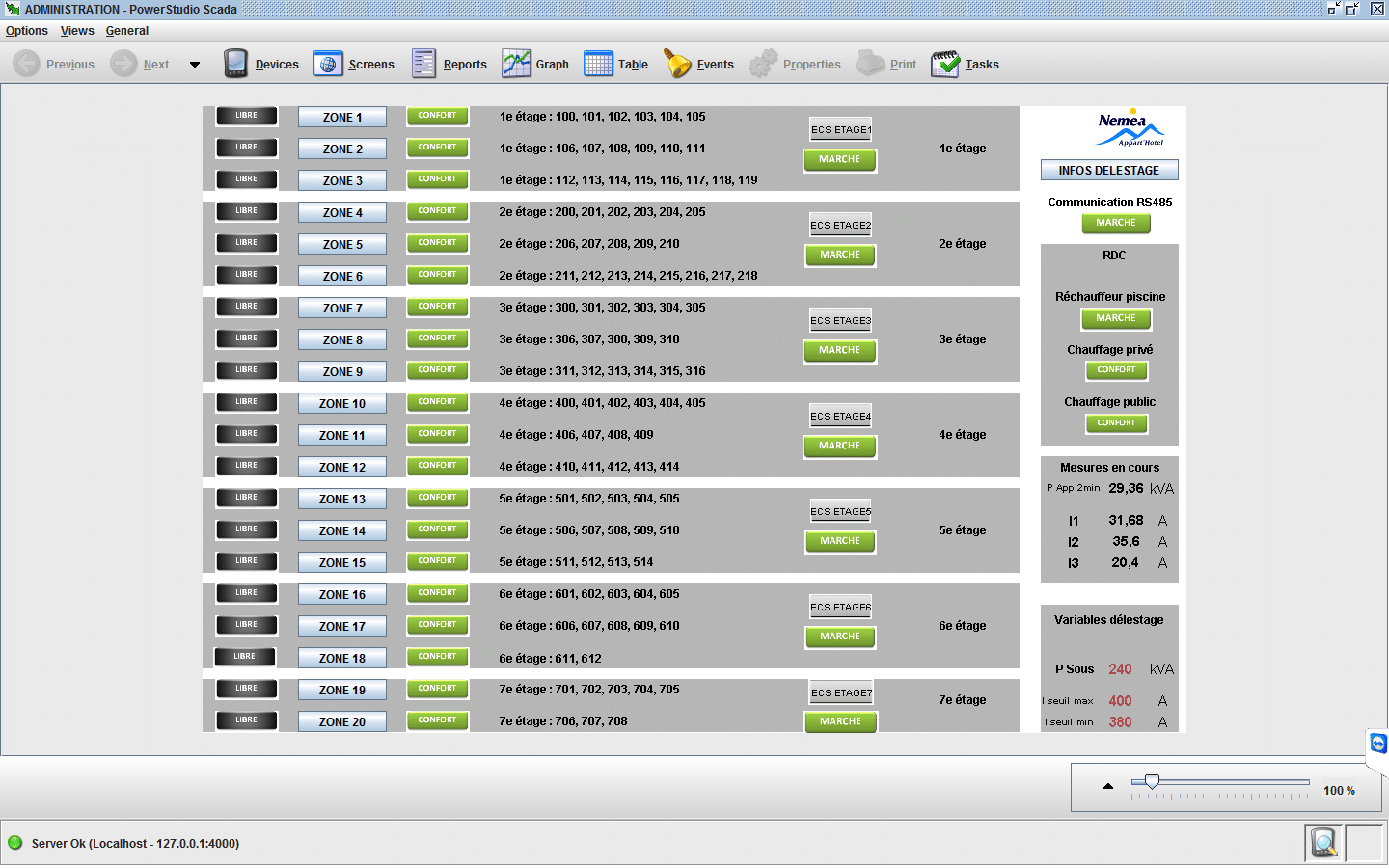This screenshot has width=1389, height=868.
Task: Go forward with Next arrow icon
Action: click(123, 64)
